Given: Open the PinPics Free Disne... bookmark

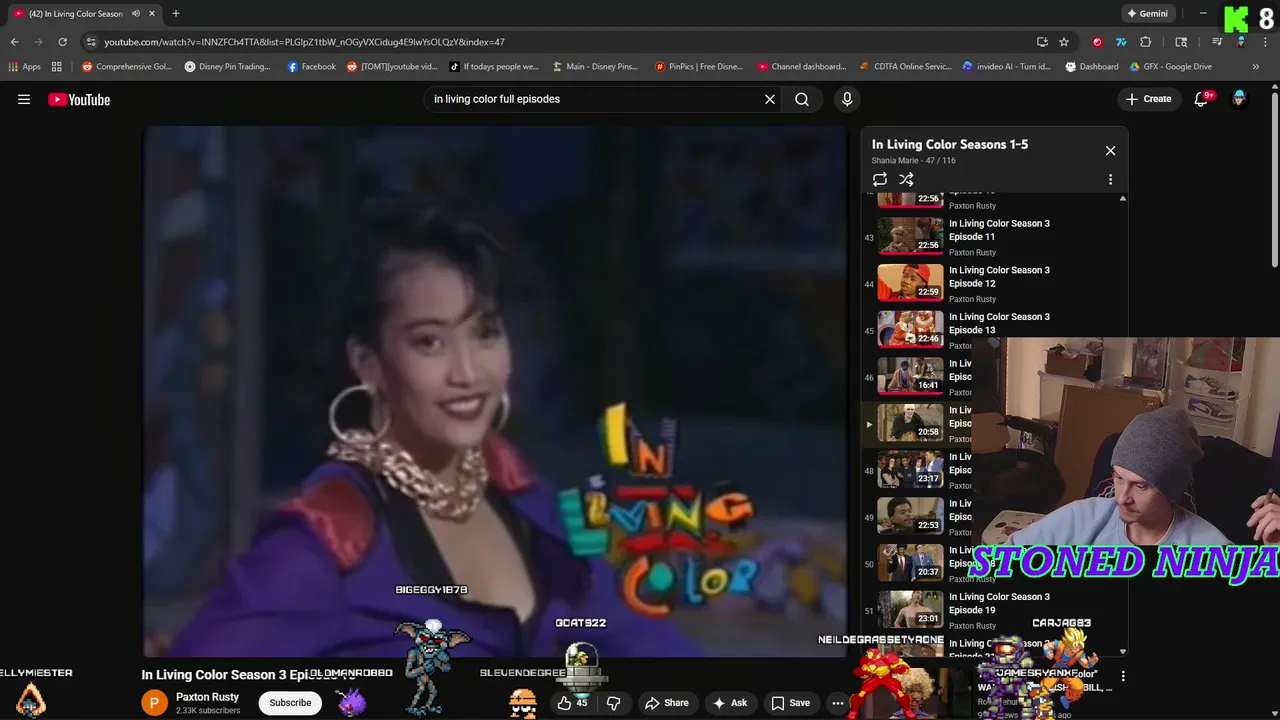Looking at the screenshot, I should coord(699,67).
